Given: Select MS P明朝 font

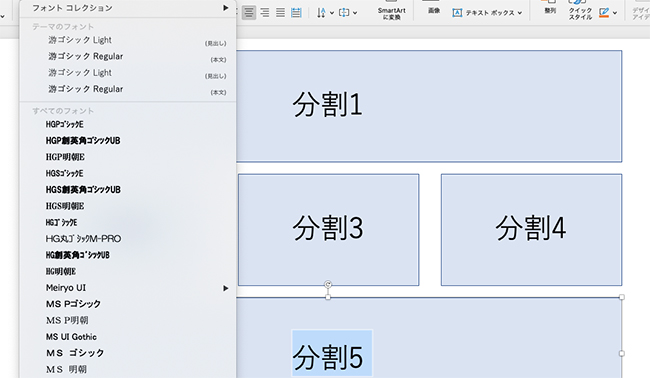Looking at the screenshot, I should coord(128,320).
